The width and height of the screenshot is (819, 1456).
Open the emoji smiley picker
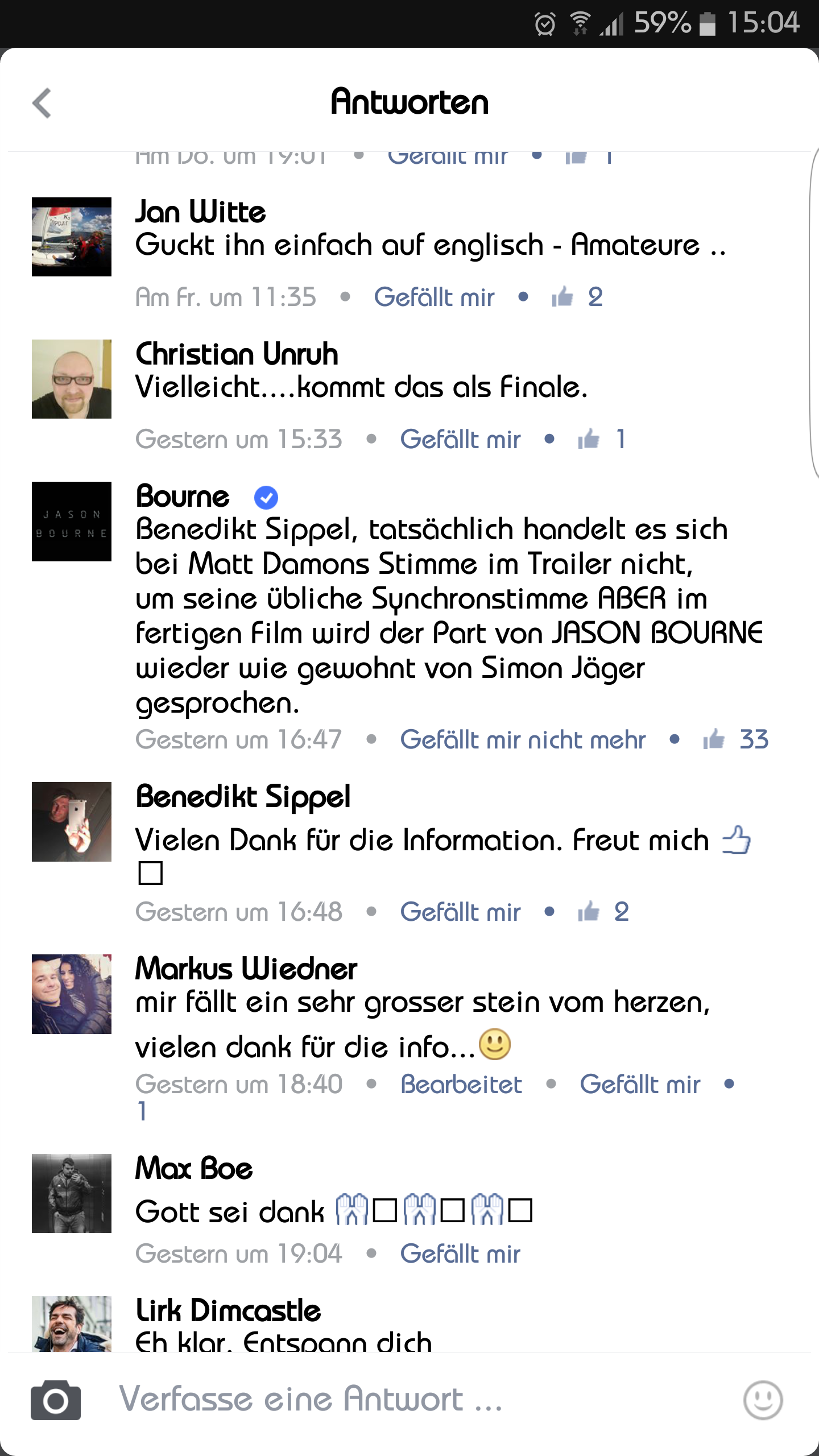point(763,1400)
